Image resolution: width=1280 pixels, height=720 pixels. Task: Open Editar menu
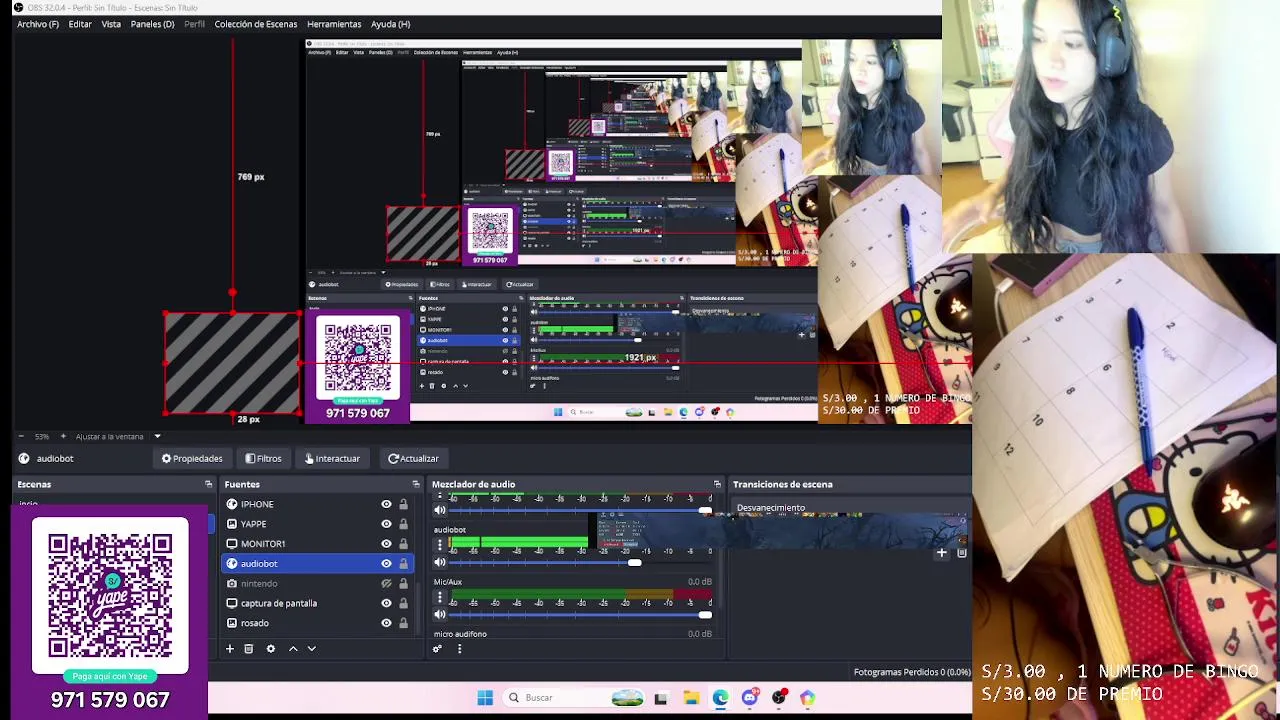coord(80,24)
